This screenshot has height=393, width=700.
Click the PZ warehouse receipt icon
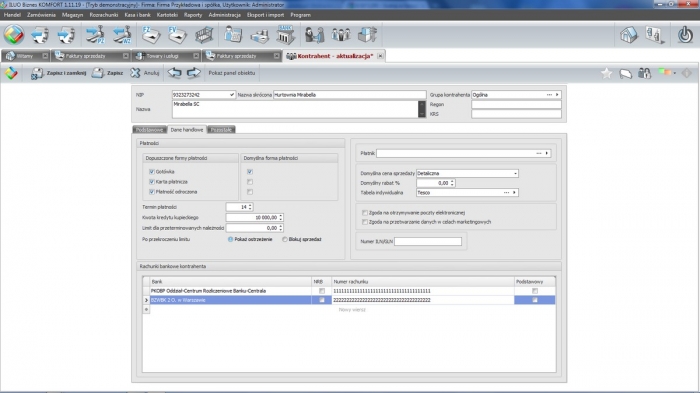click(95, 34)
